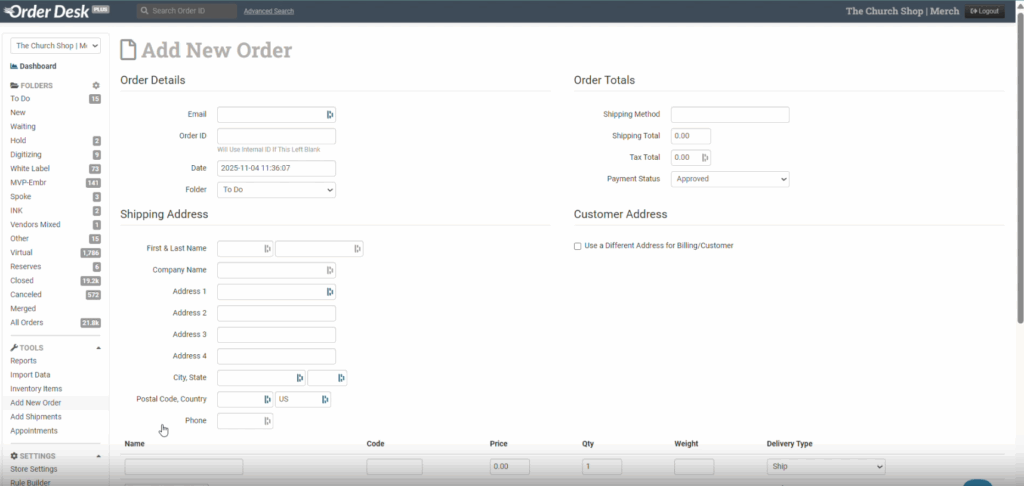Click the Logout button

984,11
